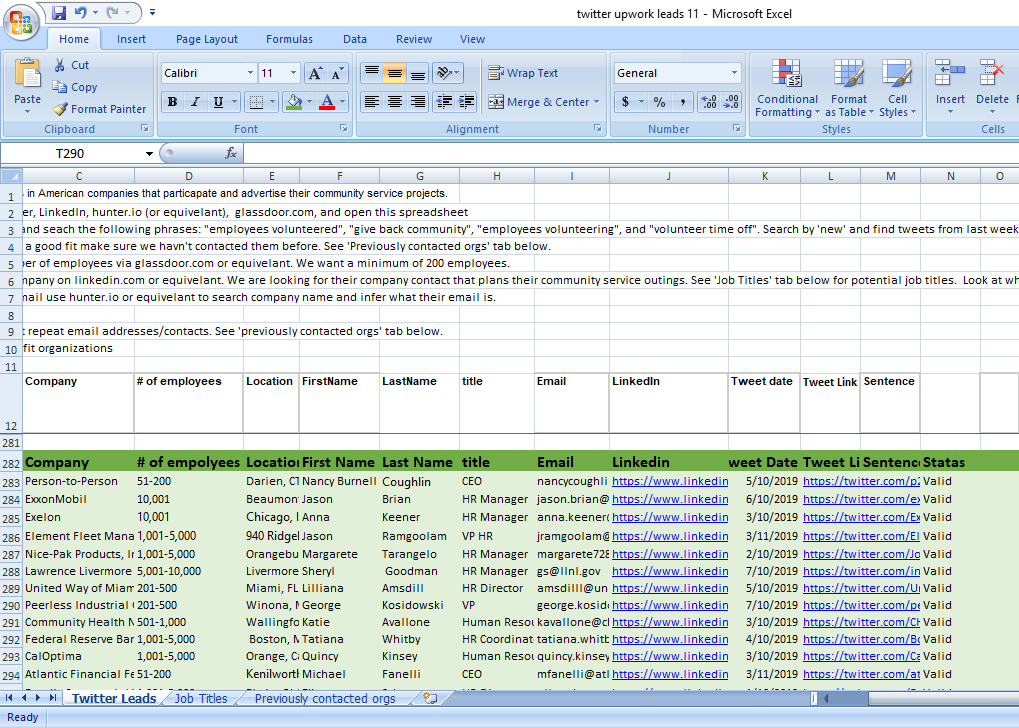Click the Fill Color paint bucket swatch
This screenshot has height=728, width=1019.
tap(292, 102)
